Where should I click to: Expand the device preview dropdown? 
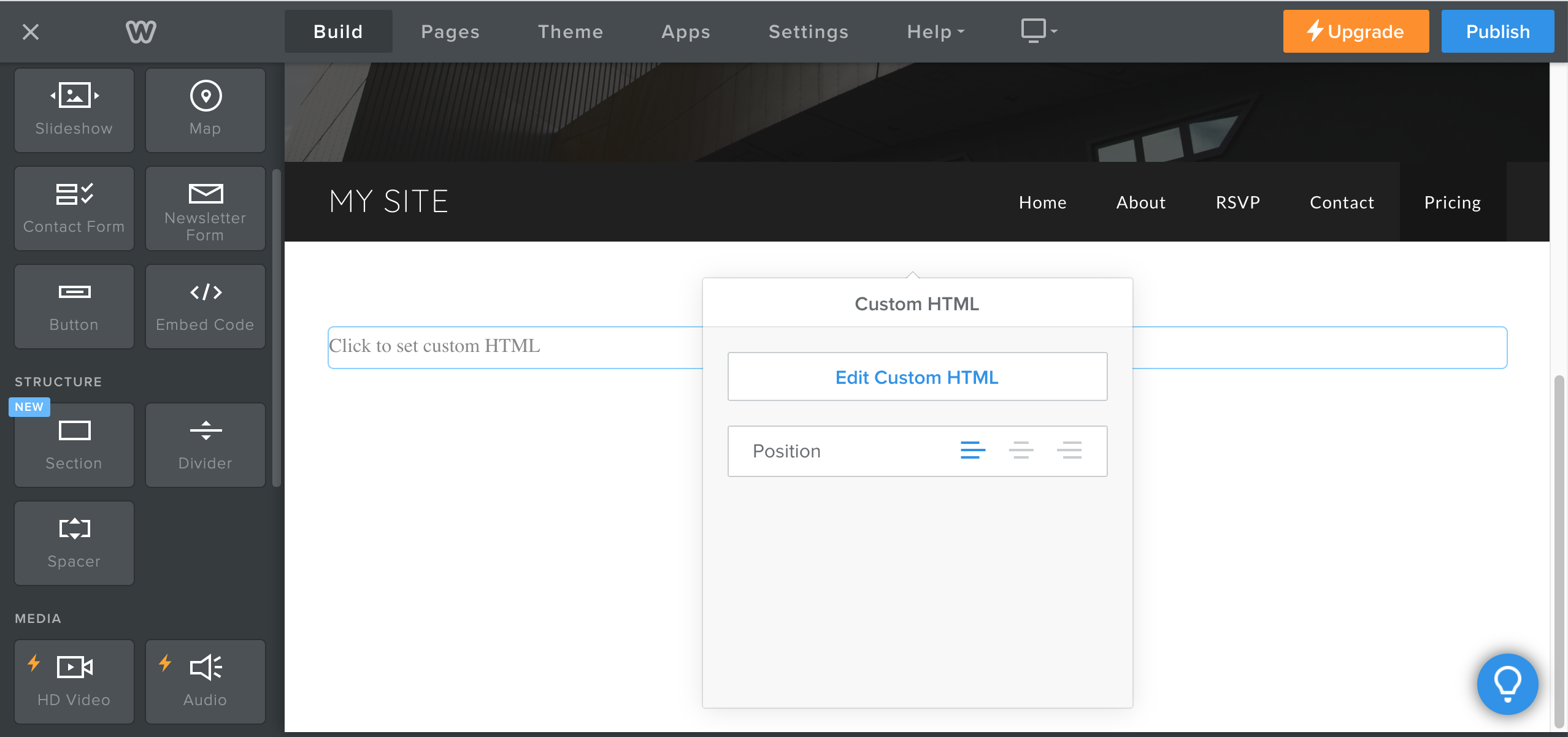pos(1039,31)
